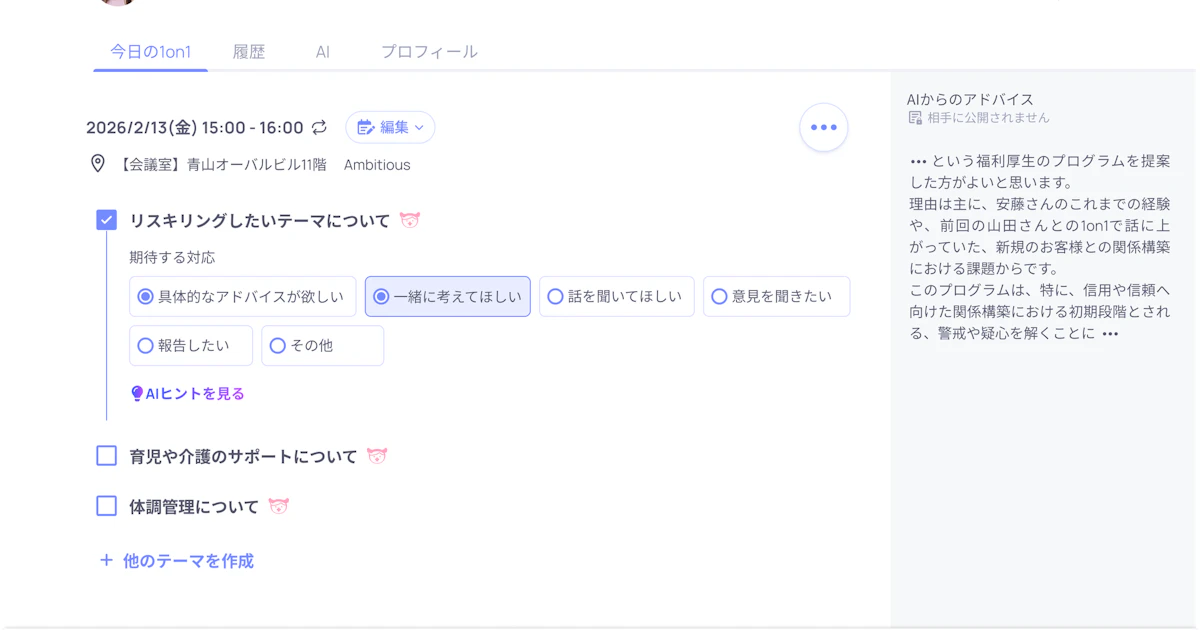
Task: Click the recurring schedule icon beside the time
Action: [x=319, y=127]
